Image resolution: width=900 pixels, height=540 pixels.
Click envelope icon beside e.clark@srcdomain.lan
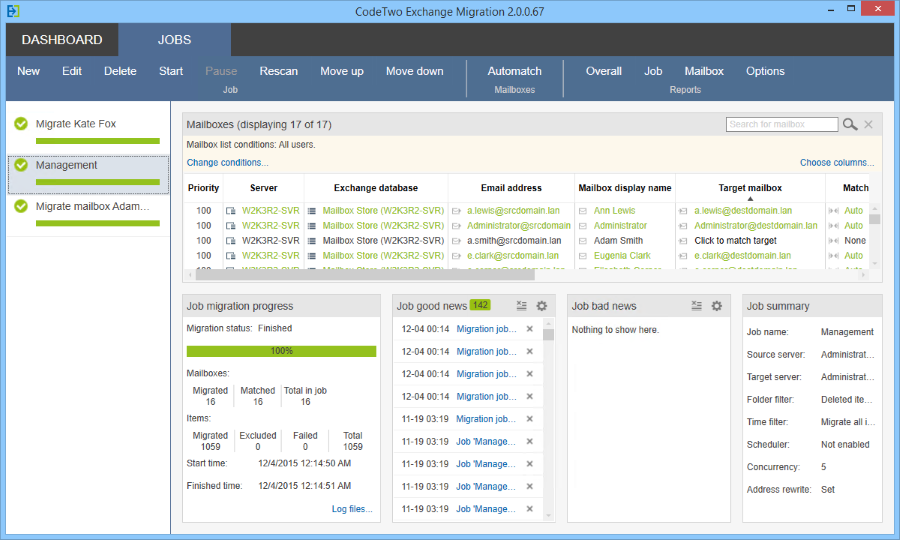click(x=456, y=256)
